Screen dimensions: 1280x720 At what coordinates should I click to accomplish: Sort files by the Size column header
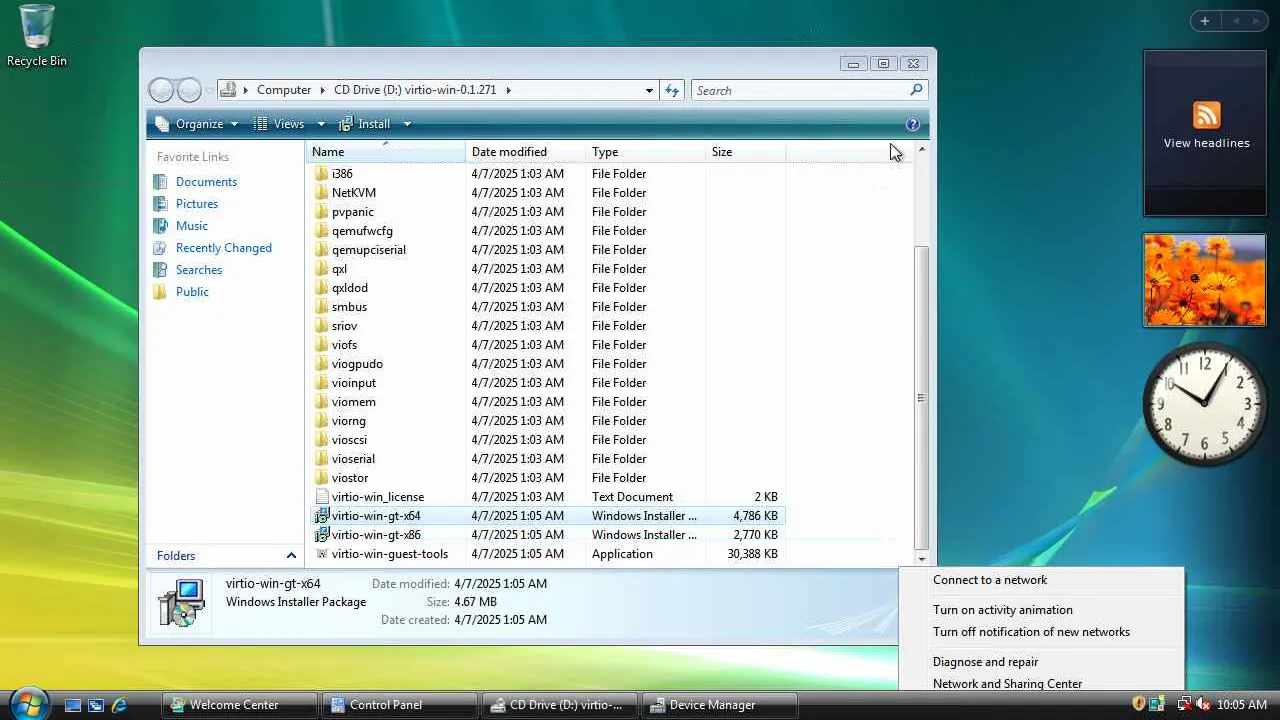coord(746,152)
